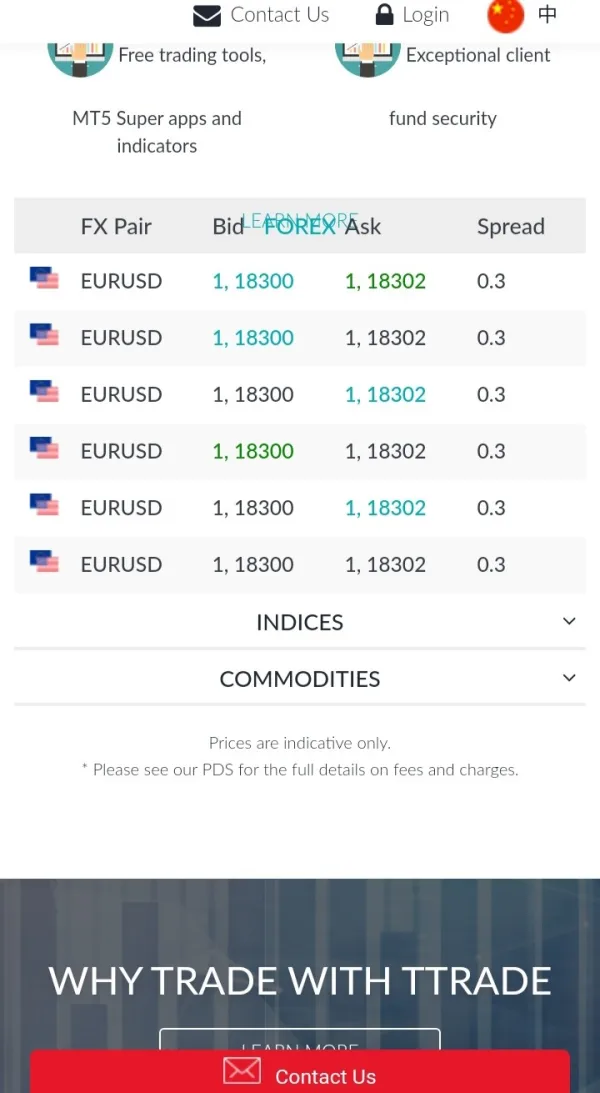600x1093 pixels.
Task: Expand the COMMODITIES section chevron
Action: click(569, 678)
